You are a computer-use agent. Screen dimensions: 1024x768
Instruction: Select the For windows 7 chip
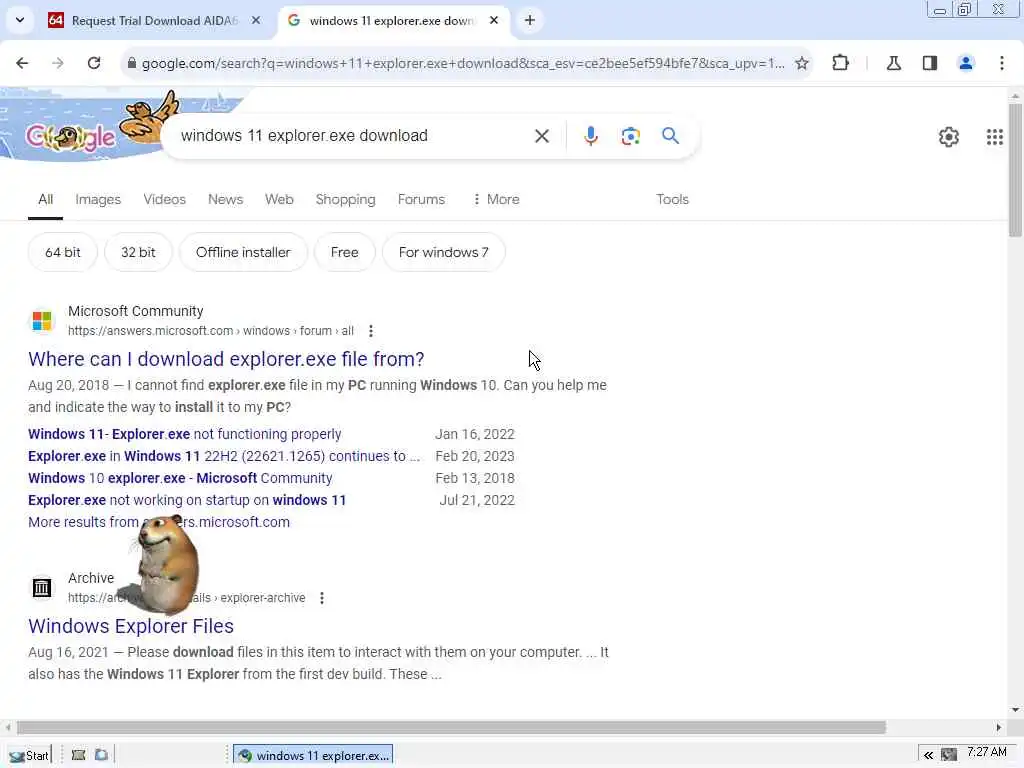tap(443, 252)
